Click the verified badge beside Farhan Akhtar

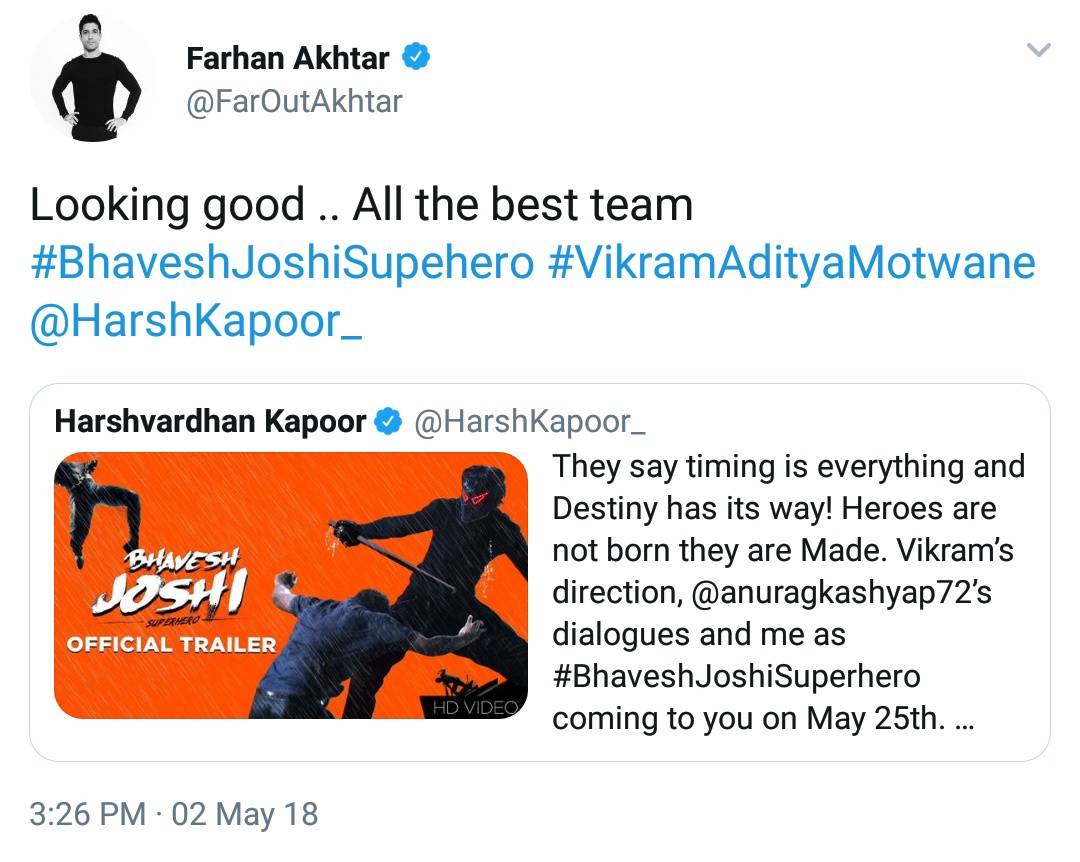(x=416, y=58)
